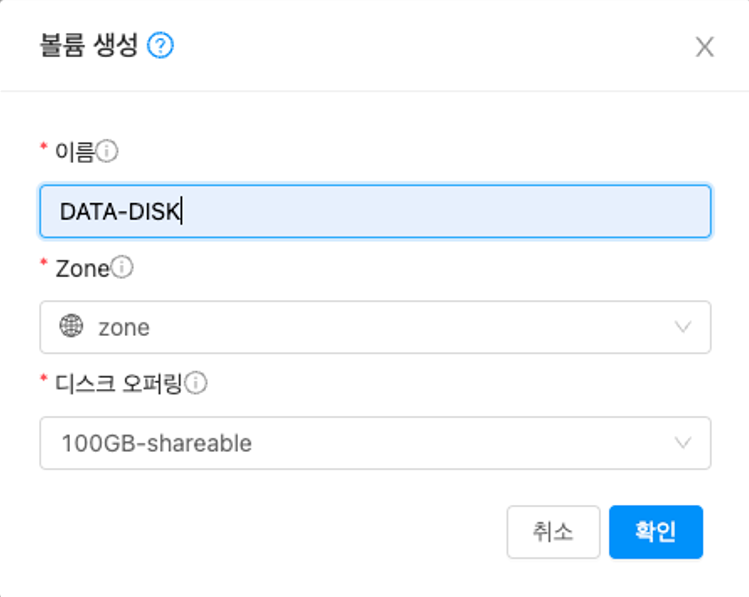This screenshot has width=749, height=597.
Task: Click the red asterisk beside 이름
Action: coord(44,149)
